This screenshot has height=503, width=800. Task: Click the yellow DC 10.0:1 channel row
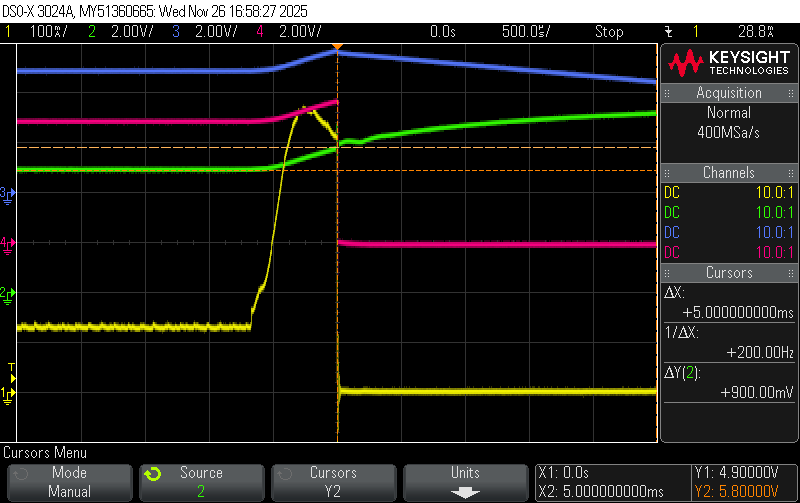(x=729, y=192)
